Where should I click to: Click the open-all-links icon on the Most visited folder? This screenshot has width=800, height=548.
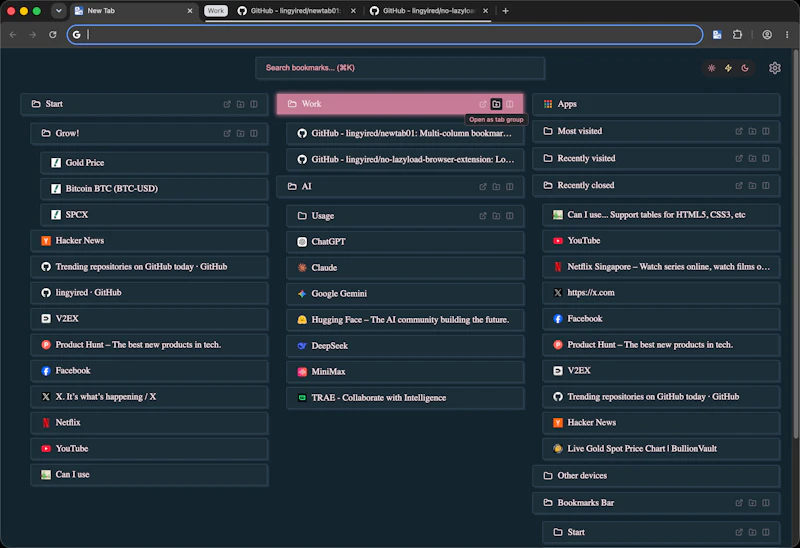(x=739, y=131)
